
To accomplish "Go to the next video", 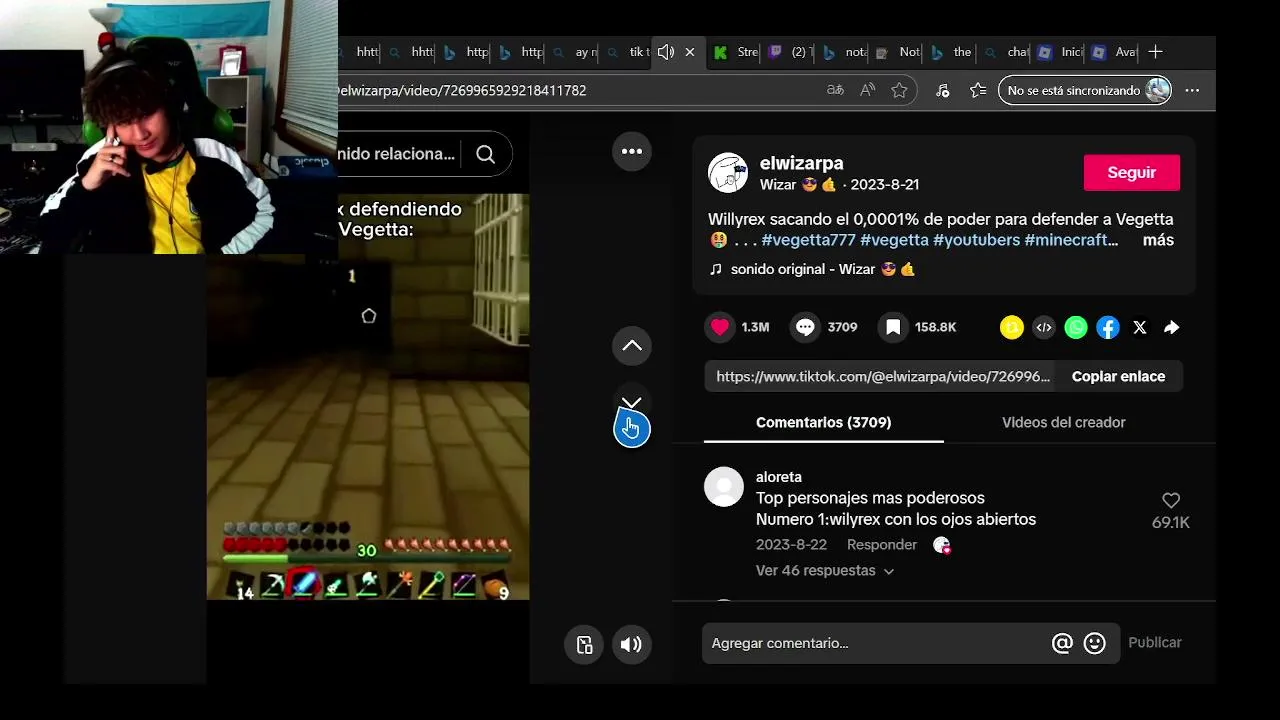I will 632,403.
